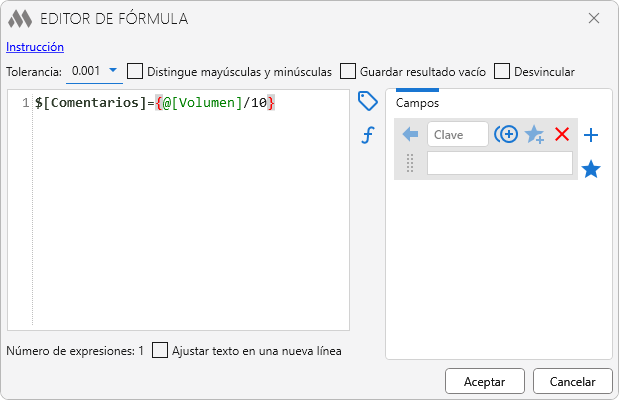Click the tag icon beside the formula editor
The width and height of the screenshot is (619, 400).
[x=367, y=101]
